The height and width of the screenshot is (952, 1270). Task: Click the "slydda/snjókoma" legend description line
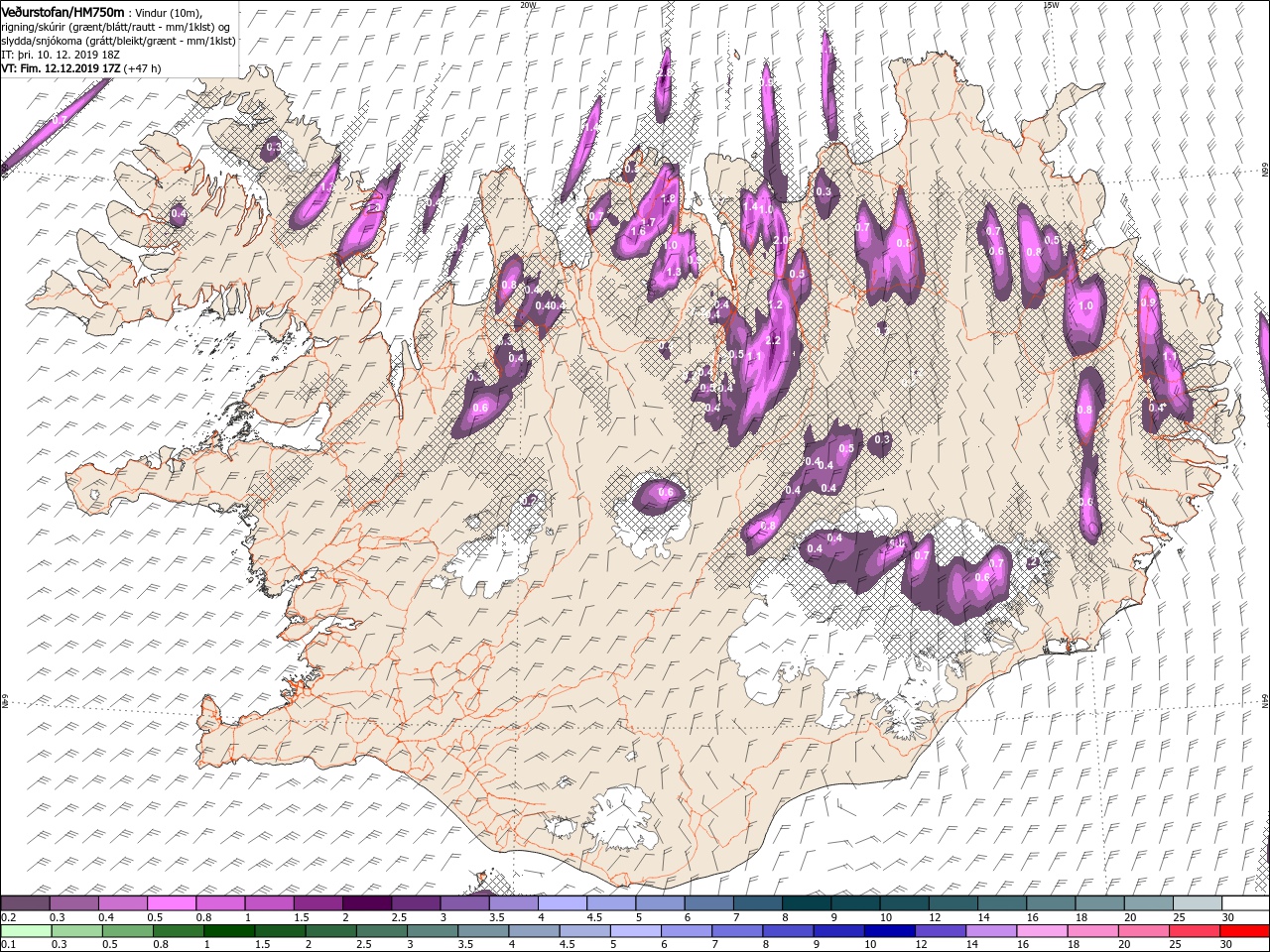117,41
